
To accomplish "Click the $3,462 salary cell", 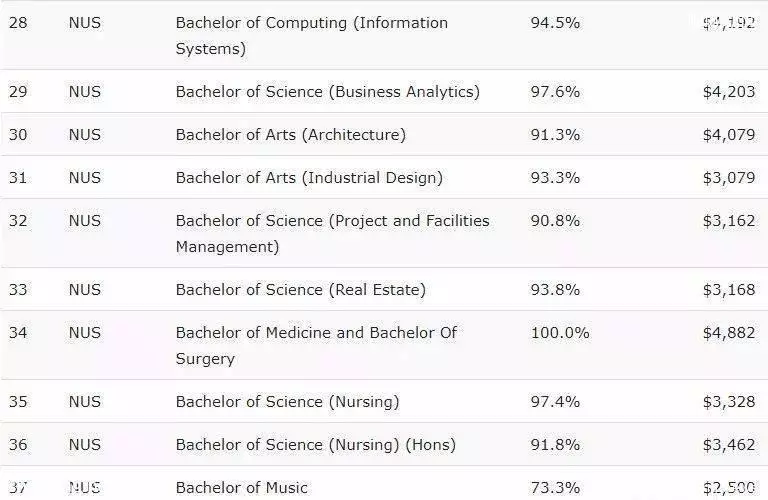I will (729, 445).
